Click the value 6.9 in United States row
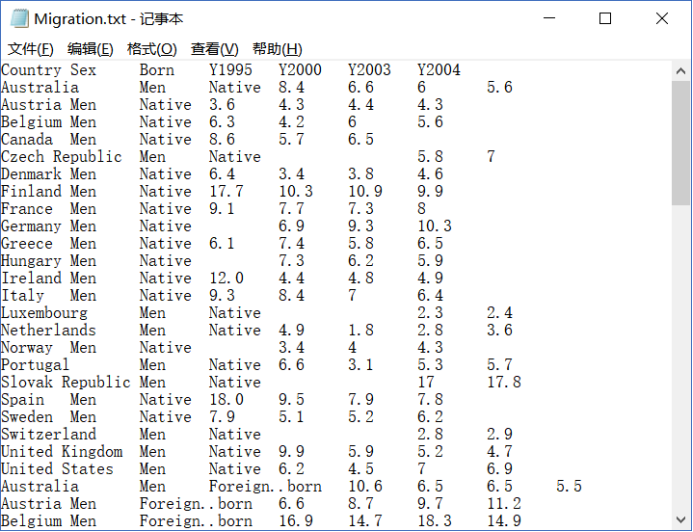 499,469
